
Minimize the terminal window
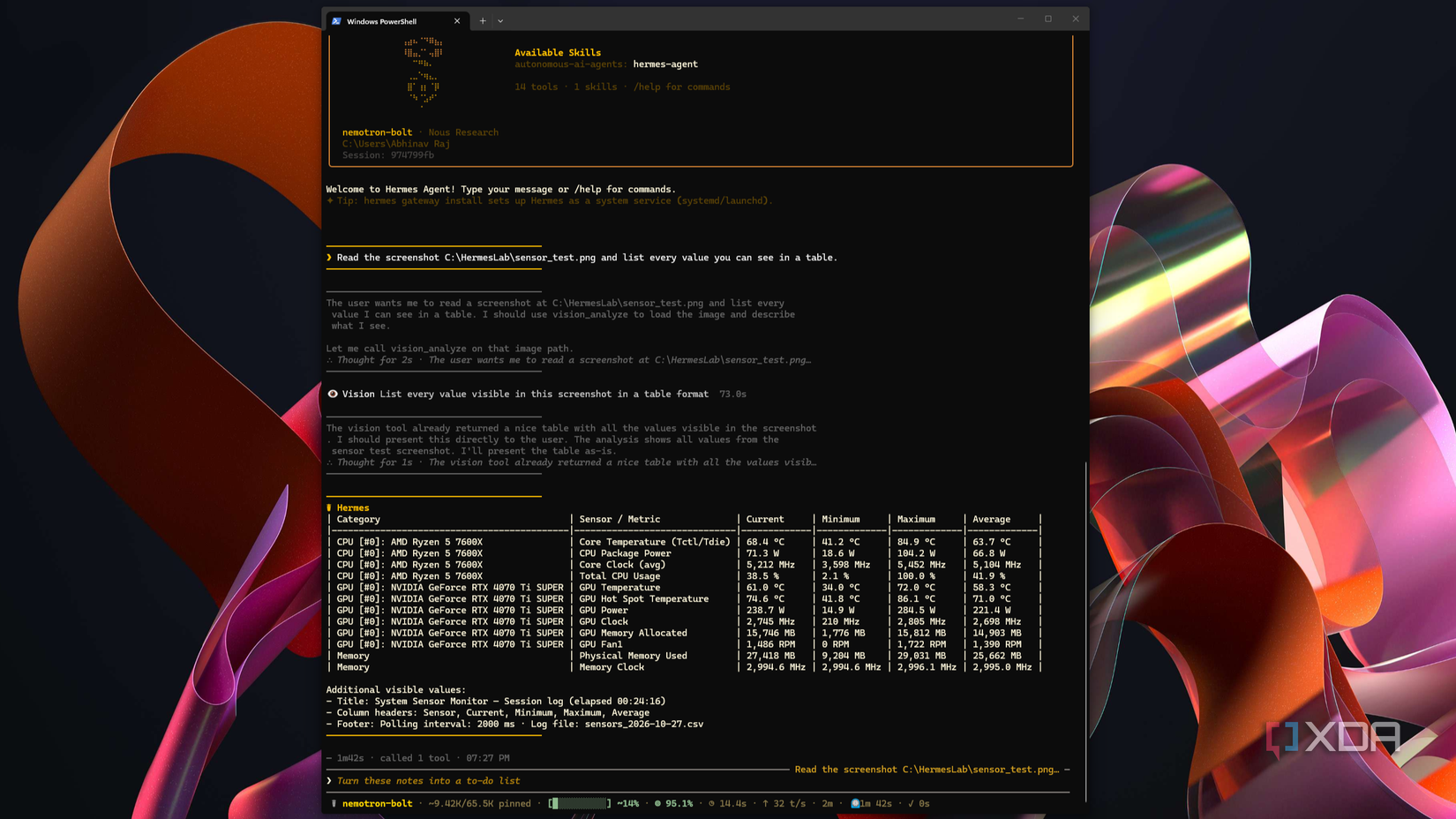[1021, 19]
